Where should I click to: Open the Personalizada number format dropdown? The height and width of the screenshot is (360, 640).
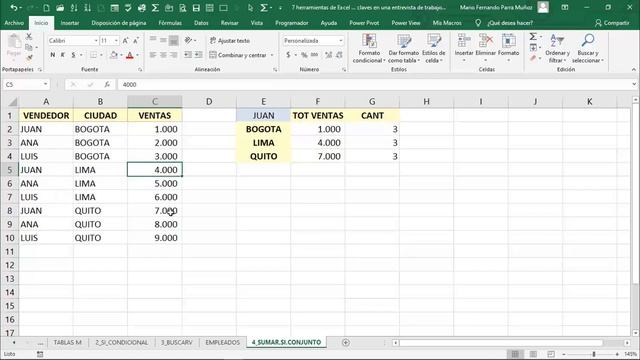pyautogui.click(x=340, y=40)
